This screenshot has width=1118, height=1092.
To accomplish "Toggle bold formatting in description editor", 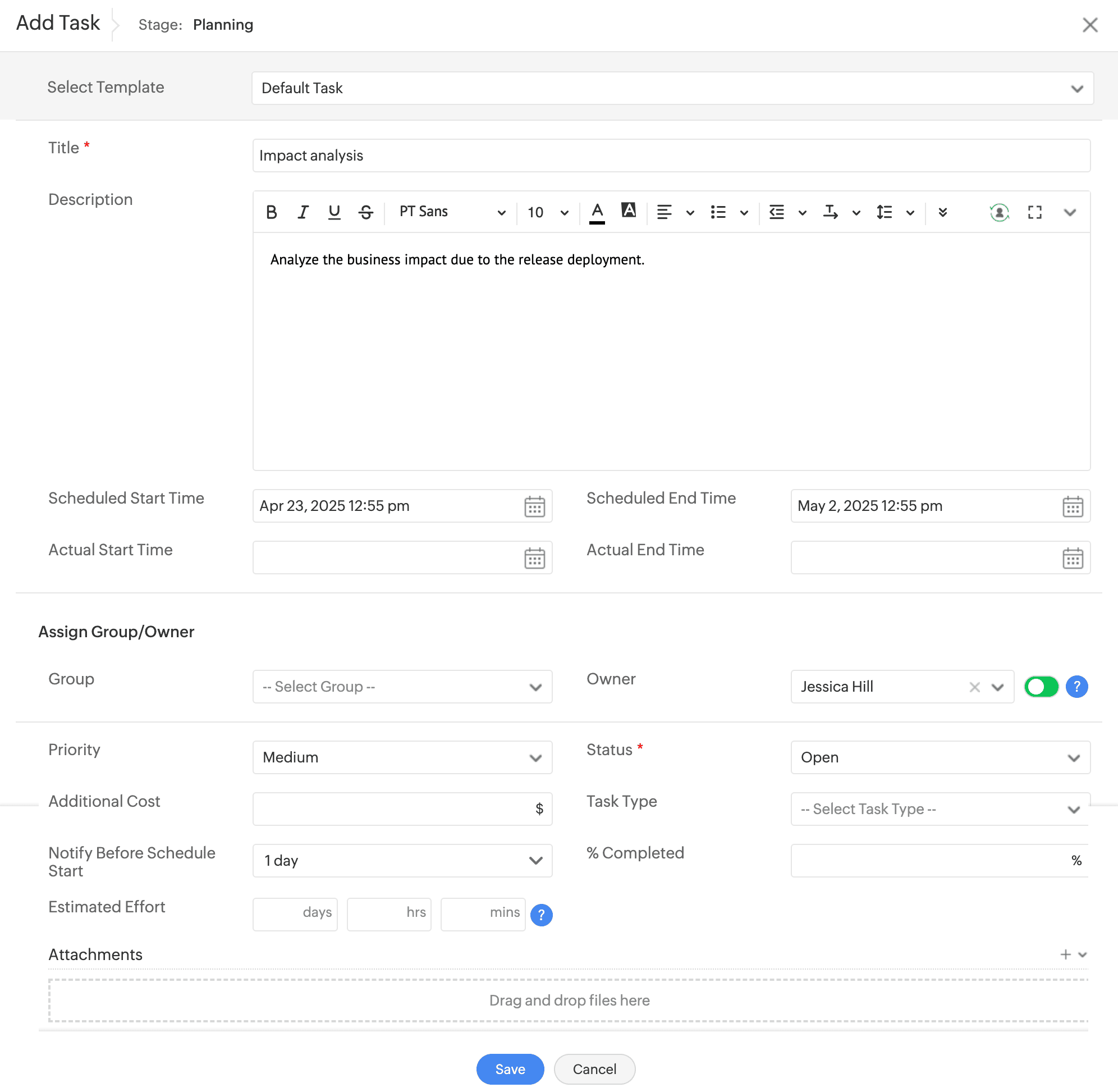I will 271,212.
